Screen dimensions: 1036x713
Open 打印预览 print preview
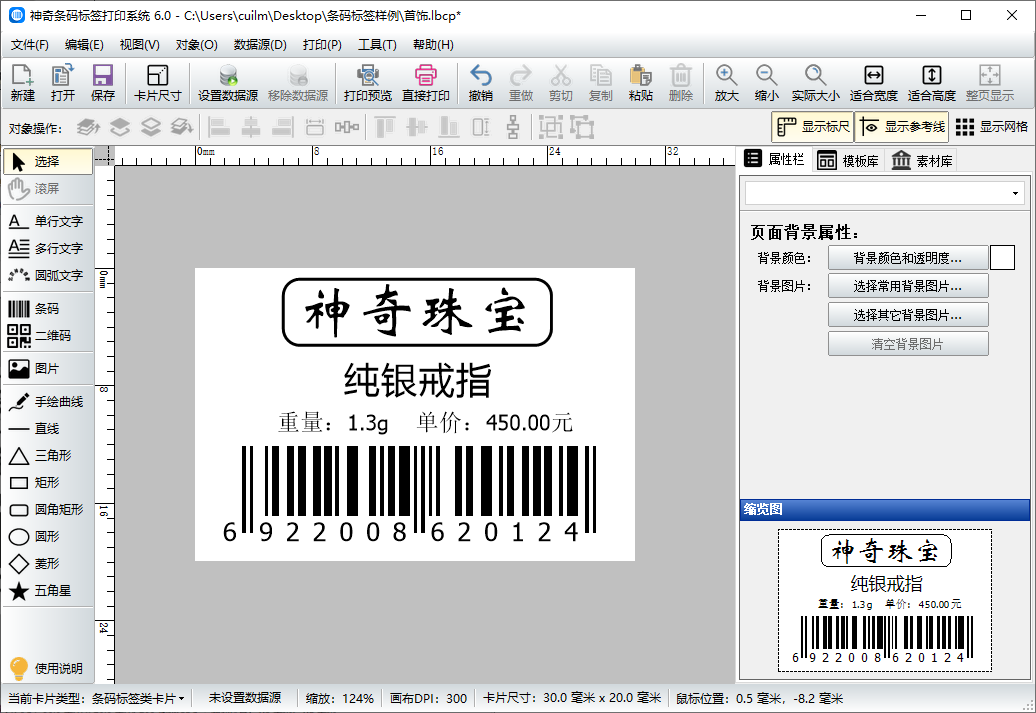pos(368,83)
